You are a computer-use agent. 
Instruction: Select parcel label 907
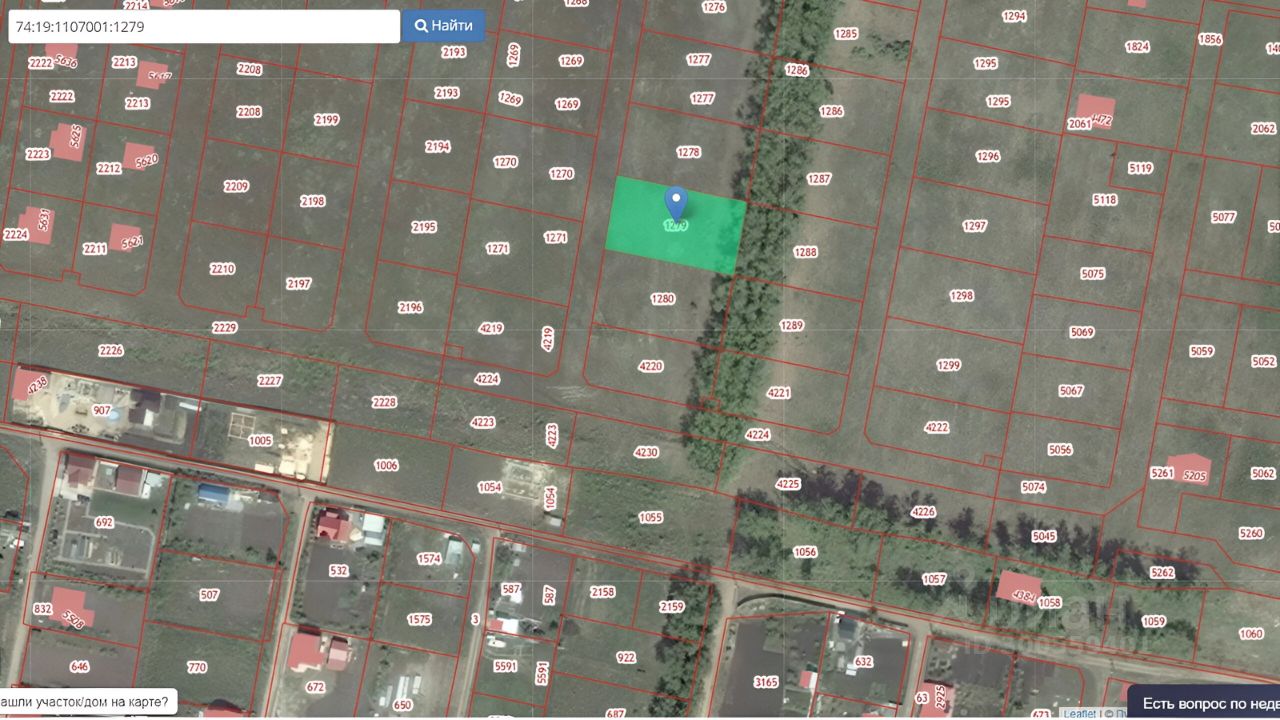[102, 411]
